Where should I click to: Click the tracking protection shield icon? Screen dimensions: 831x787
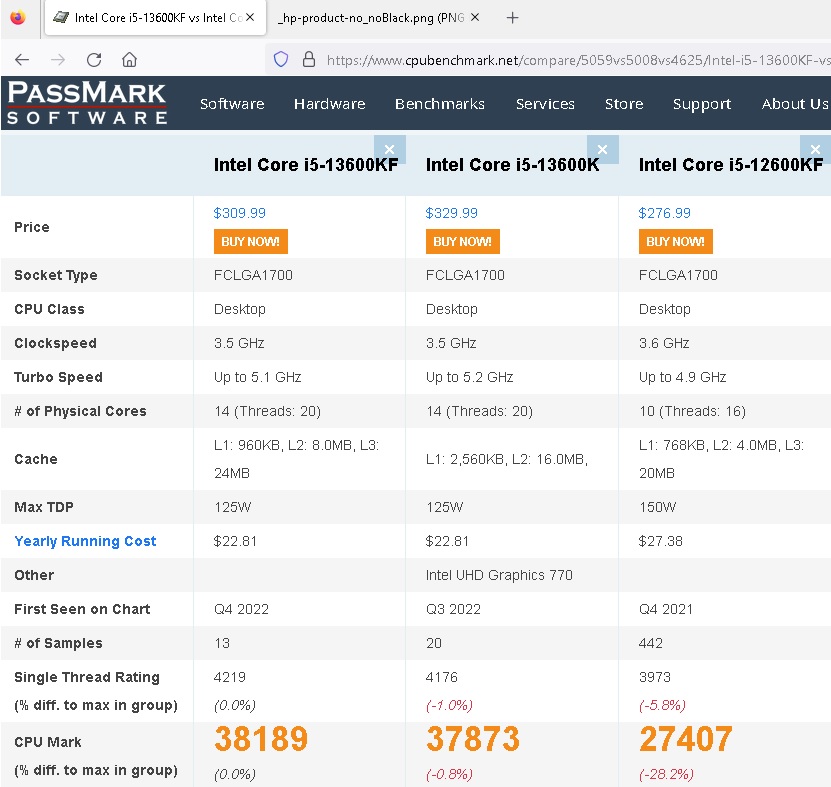pos(281,59)
